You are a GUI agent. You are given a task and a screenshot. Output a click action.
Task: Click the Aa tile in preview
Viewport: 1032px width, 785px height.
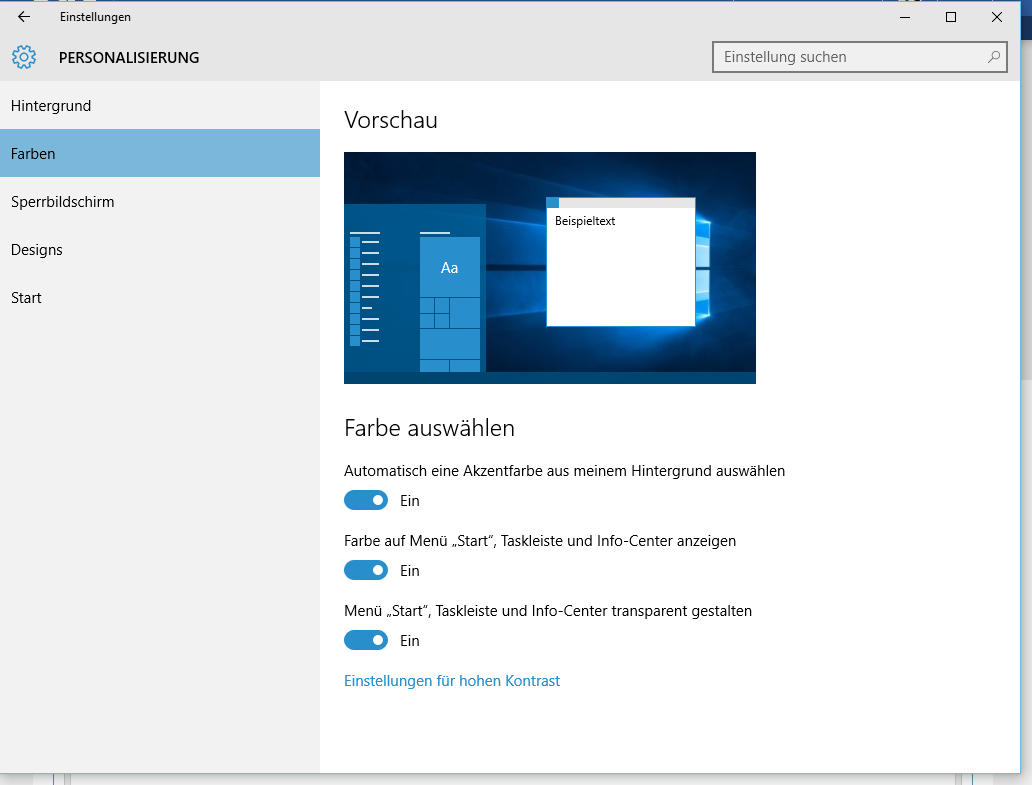click(450, 268)
